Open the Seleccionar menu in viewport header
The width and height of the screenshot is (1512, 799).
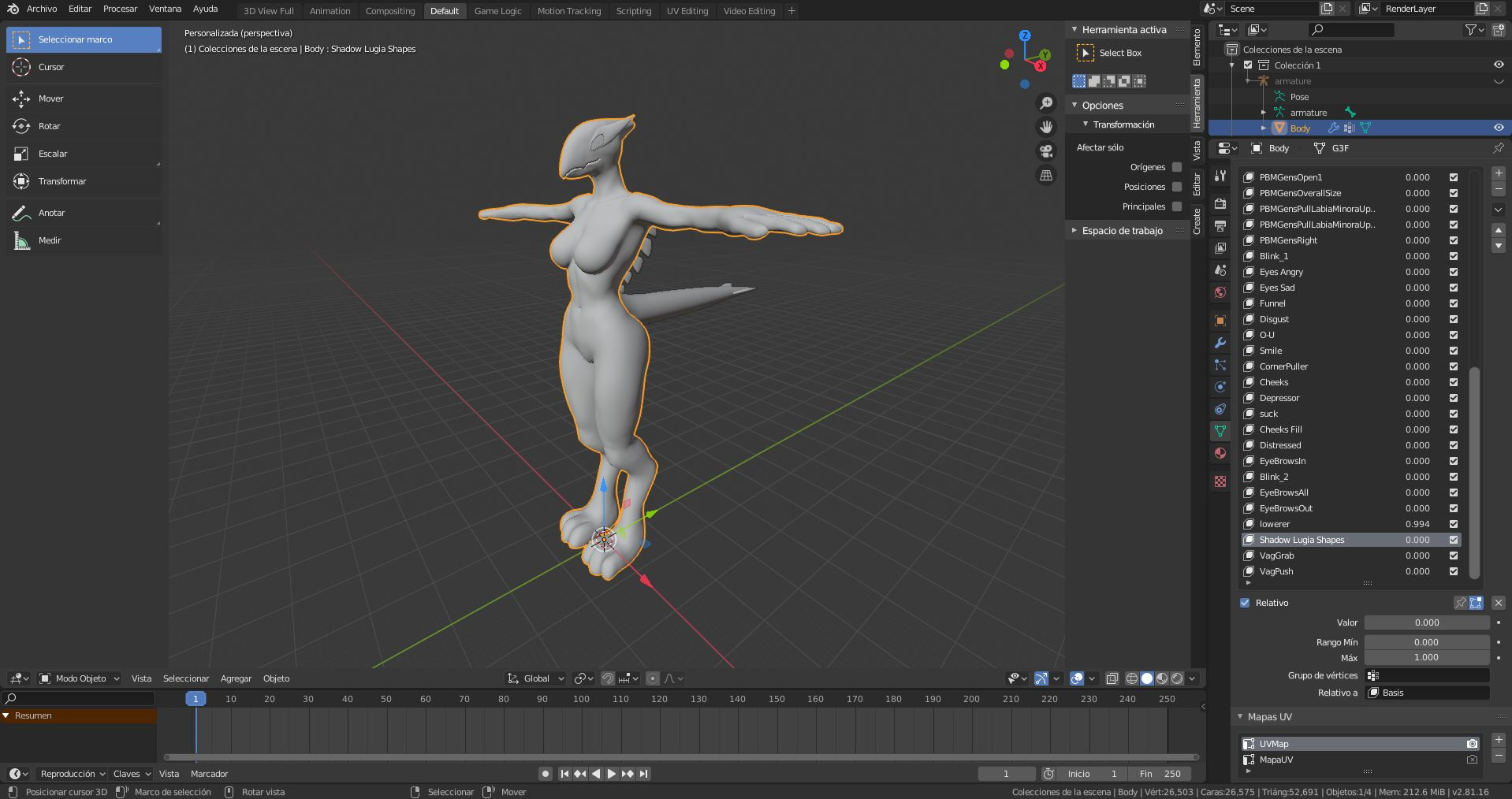[186, 678]
